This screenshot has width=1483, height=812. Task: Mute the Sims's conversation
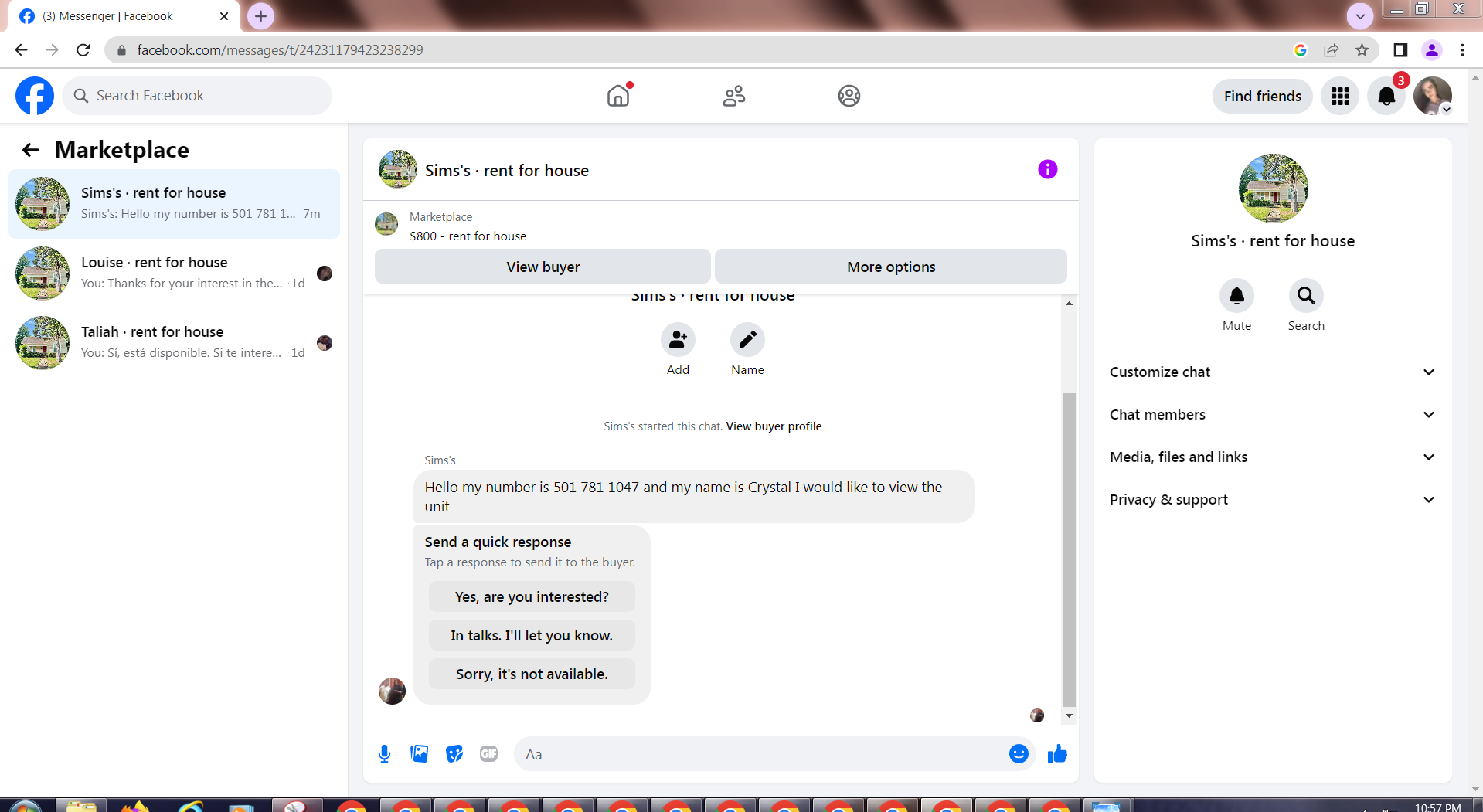point(1236,296)
